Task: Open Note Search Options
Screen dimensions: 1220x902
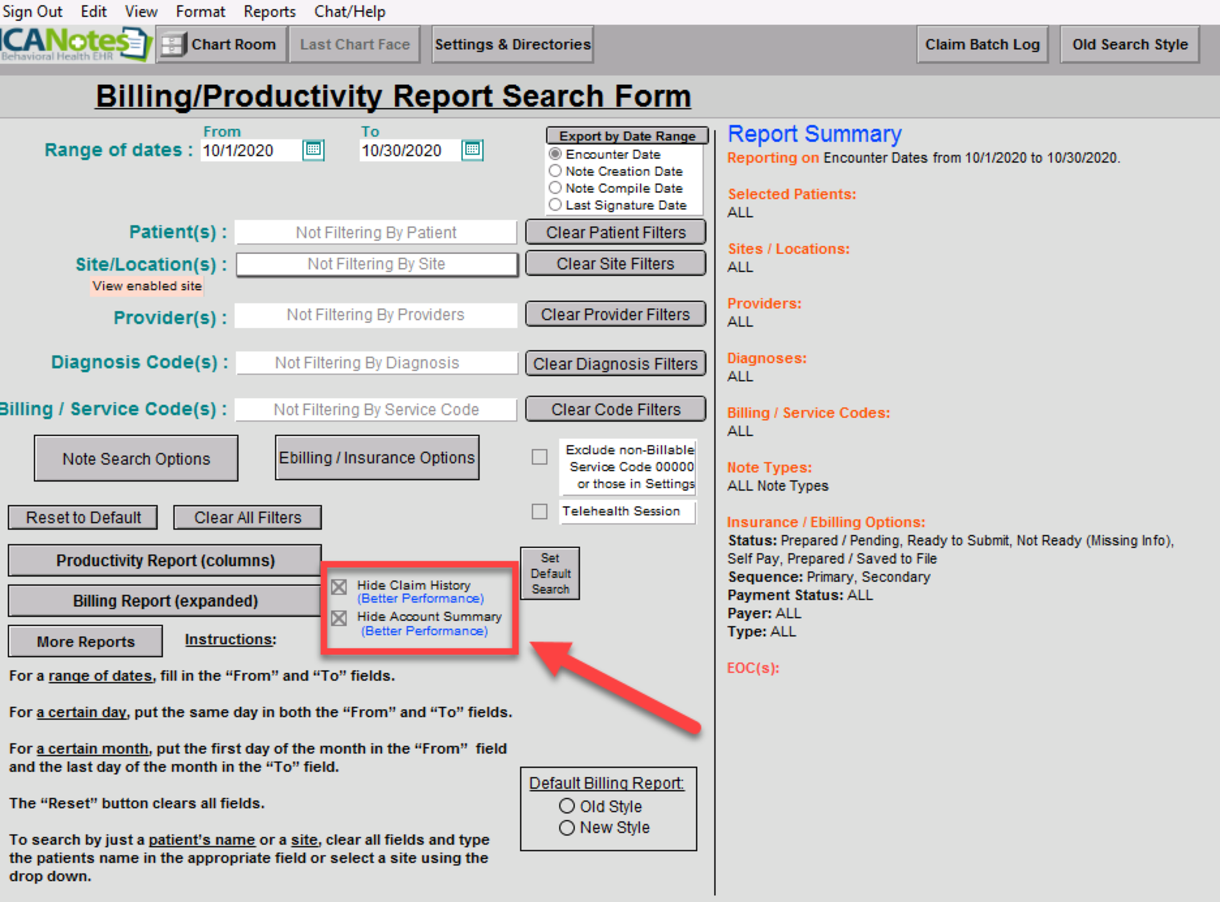Action: (136, 458)
